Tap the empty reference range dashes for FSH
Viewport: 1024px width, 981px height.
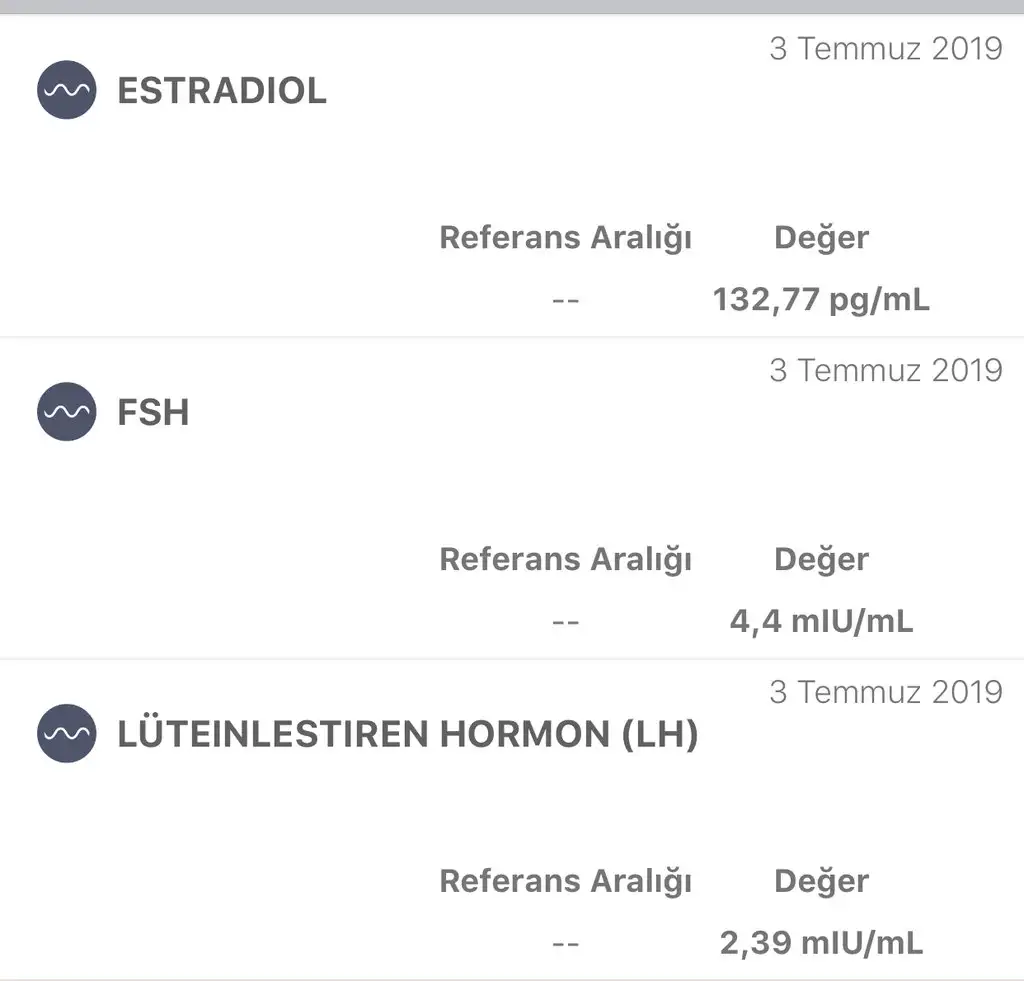click(566, 622)
